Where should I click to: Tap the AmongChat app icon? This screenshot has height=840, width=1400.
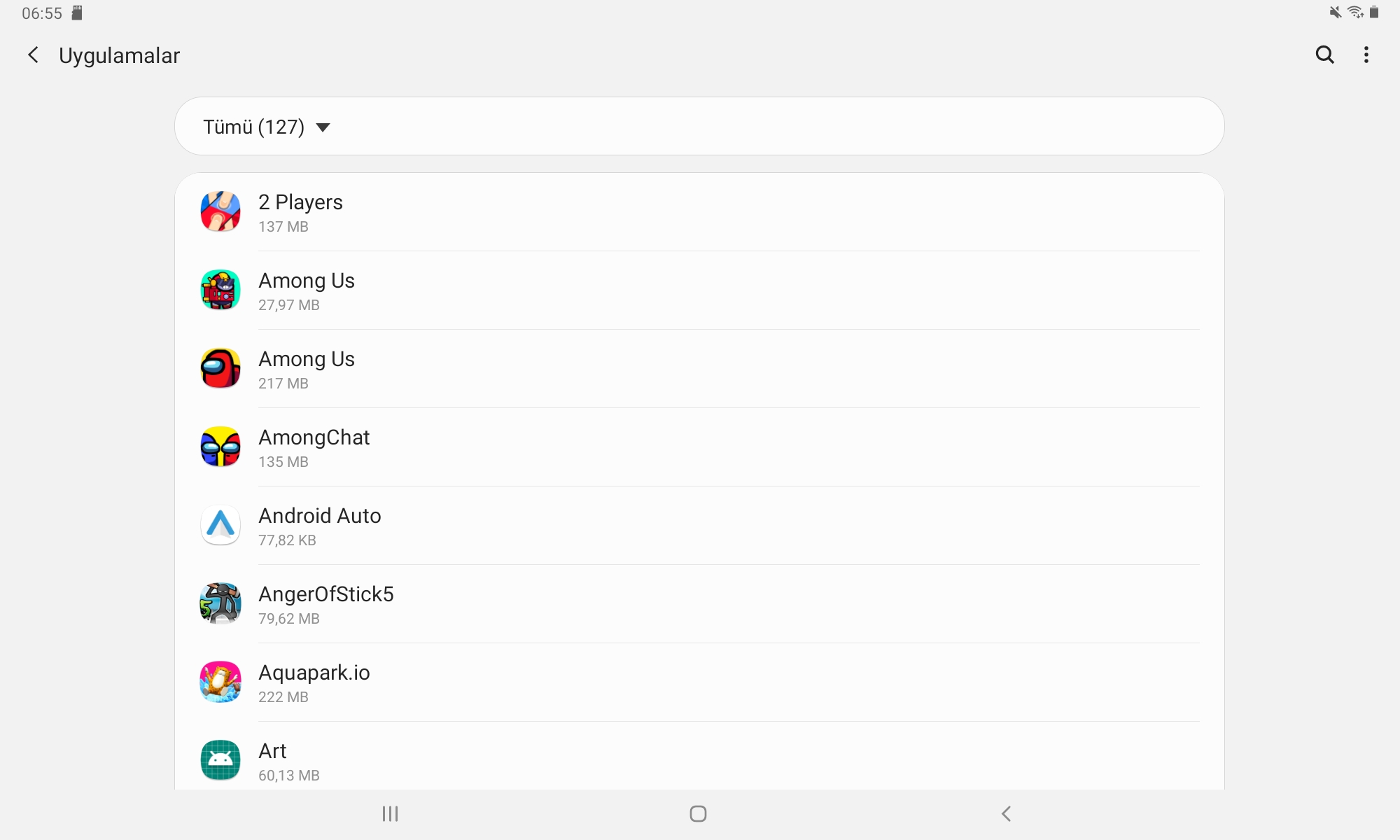point(220,447)
